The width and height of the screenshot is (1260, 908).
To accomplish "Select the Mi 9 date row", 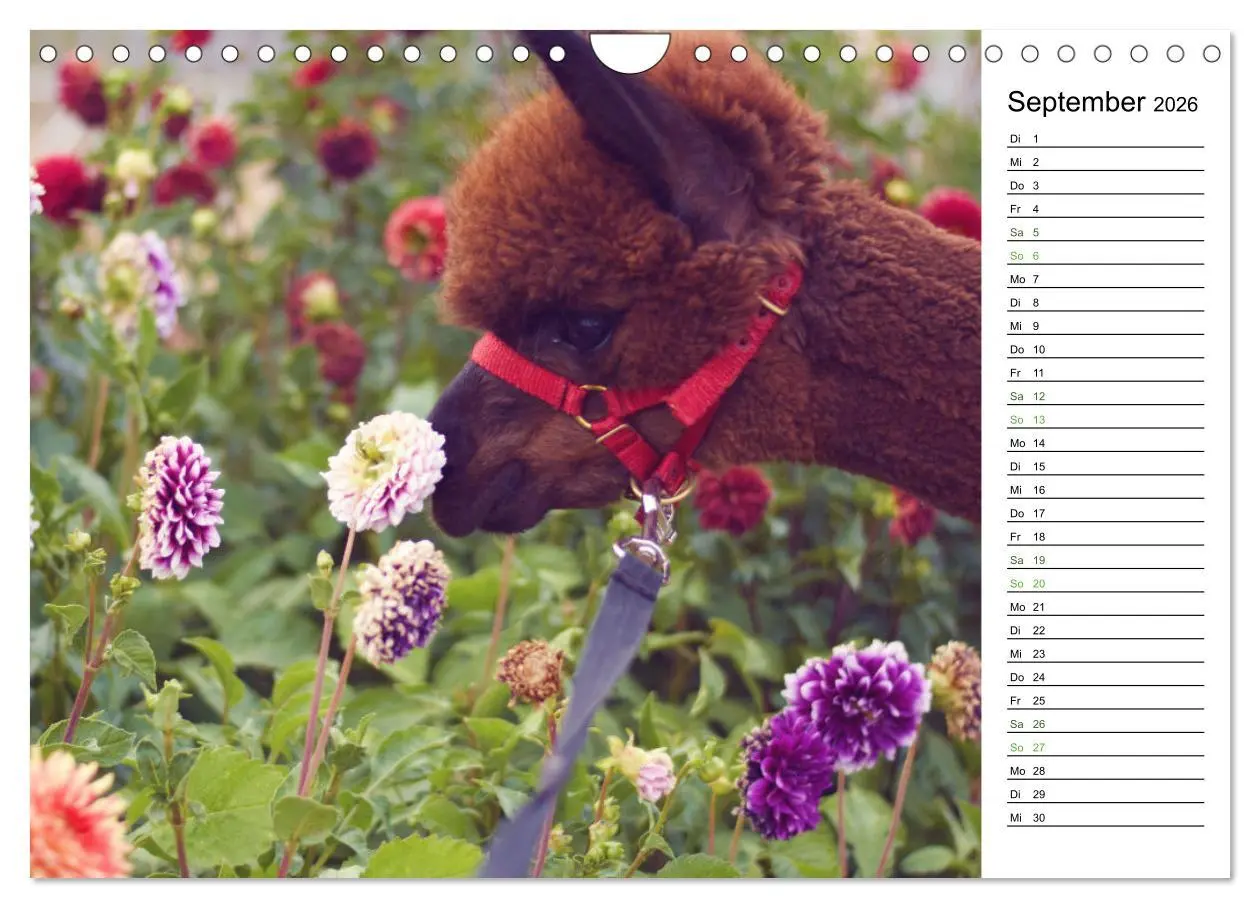I will 1105,324.
